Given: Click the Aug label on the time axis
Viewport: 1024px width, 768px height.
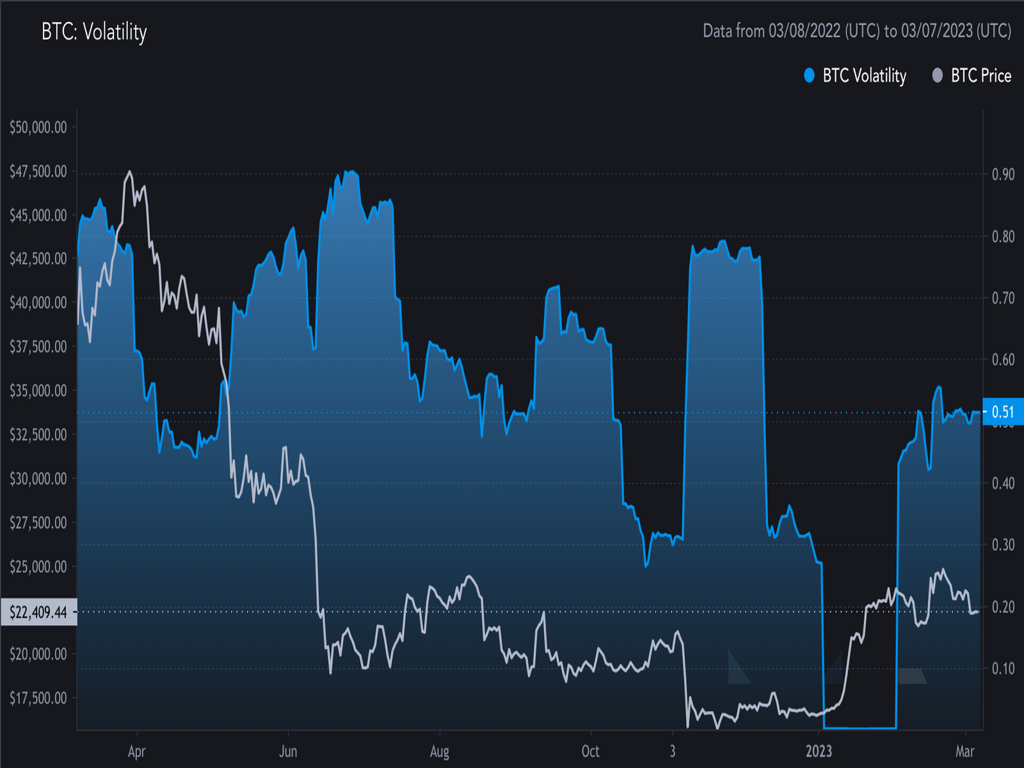Looking at the screenshot, I should (x=438, y=749).
